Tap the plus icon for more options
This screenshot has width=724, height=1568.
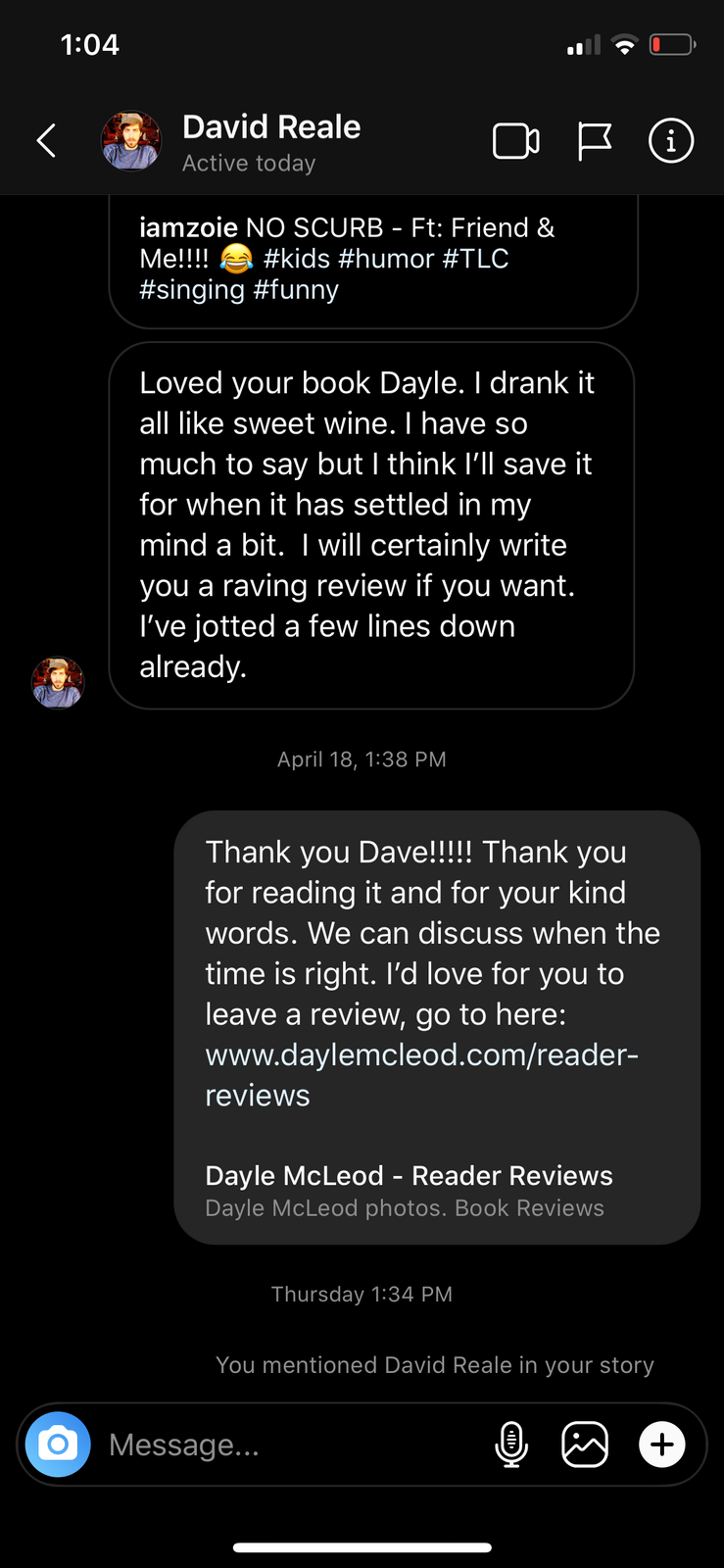tap(662, 1445)
